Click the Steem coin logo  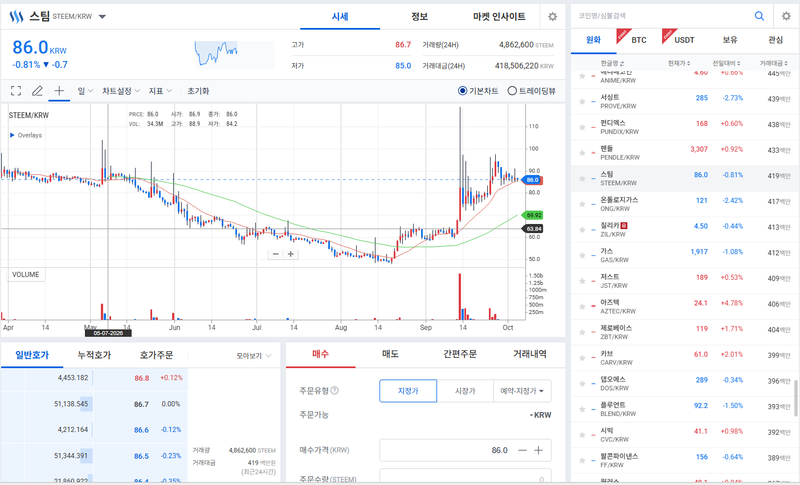pyautogui.click(x=17, y=17)
